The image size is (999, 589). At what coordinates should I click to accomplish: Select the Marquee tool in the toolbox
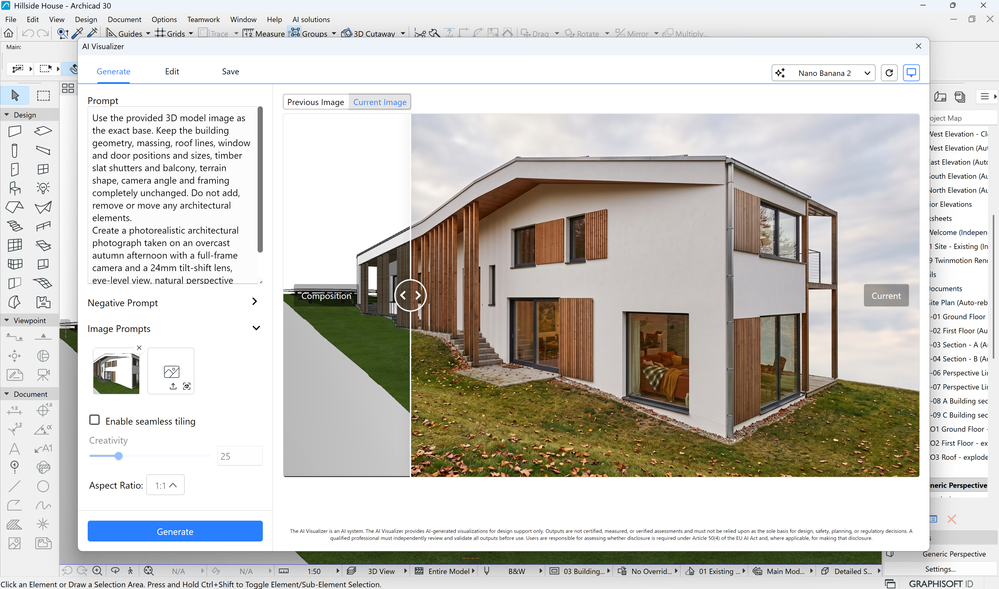(x=43, y=96)
